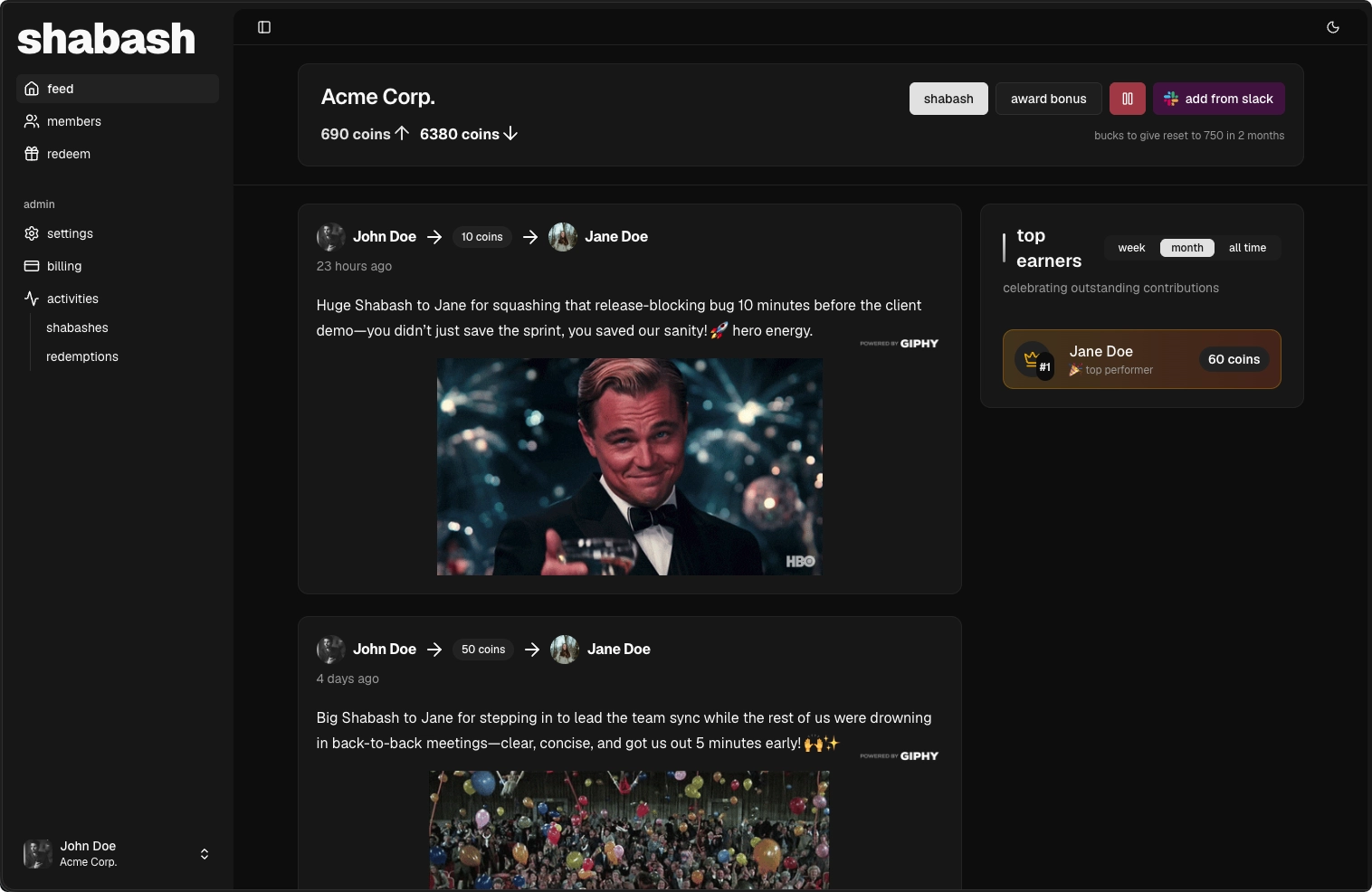Click the add from slack button
The width and height of the screenshot is (1372, 892).
coord(1219,99)
